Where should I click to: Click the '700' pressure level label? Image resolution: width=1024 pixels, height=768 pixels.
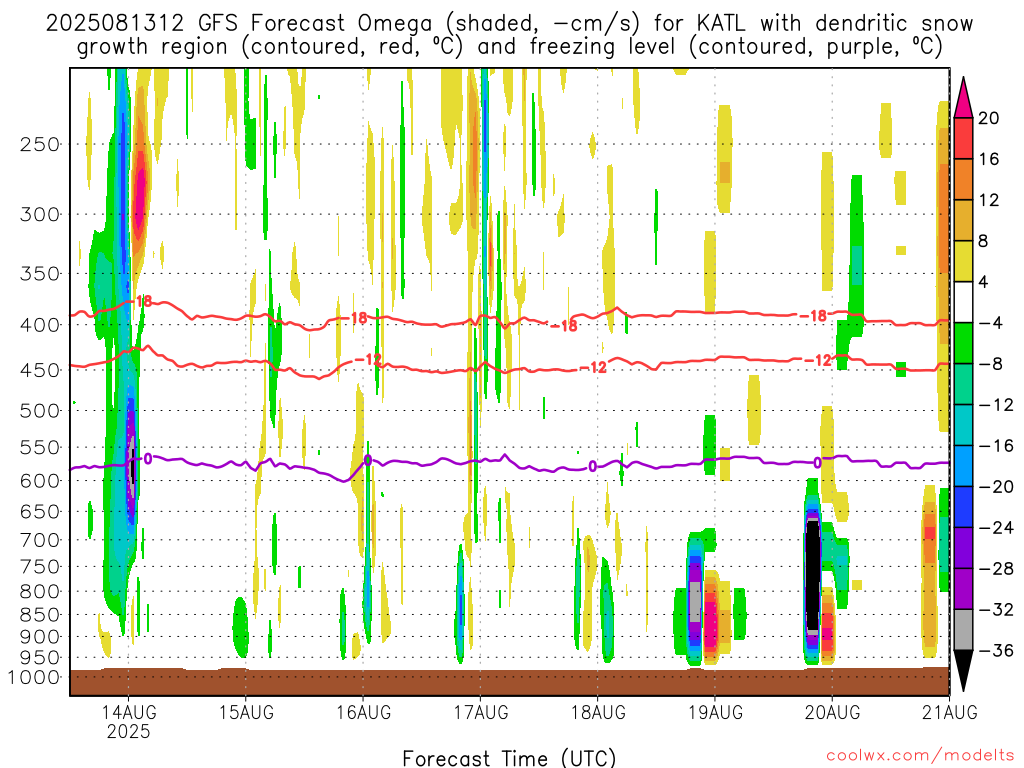[x=40, y=541]
